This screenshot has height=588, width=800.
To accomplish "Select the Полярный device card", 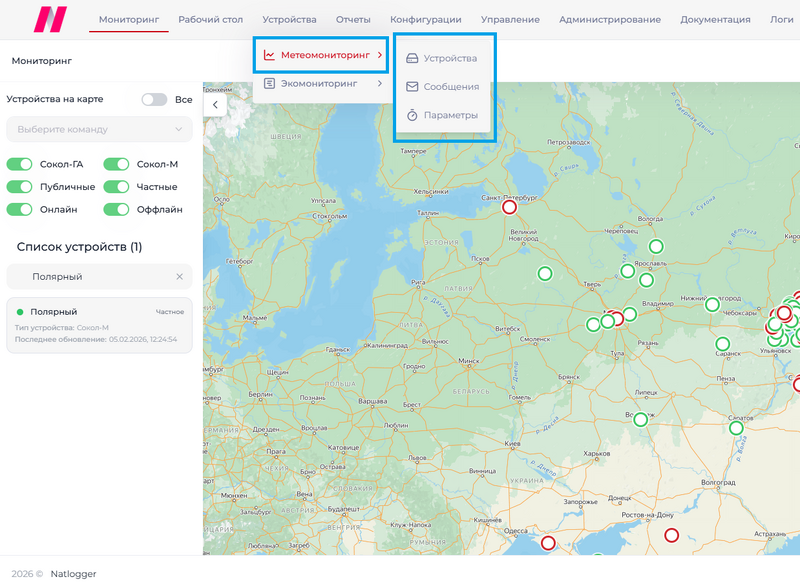I will 99,325.
